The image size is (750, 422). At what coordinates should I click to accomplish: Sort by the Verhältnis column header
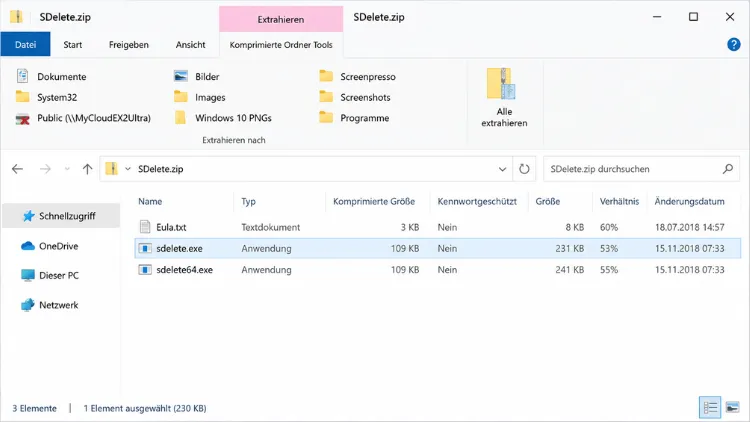[x=619, y=201]
